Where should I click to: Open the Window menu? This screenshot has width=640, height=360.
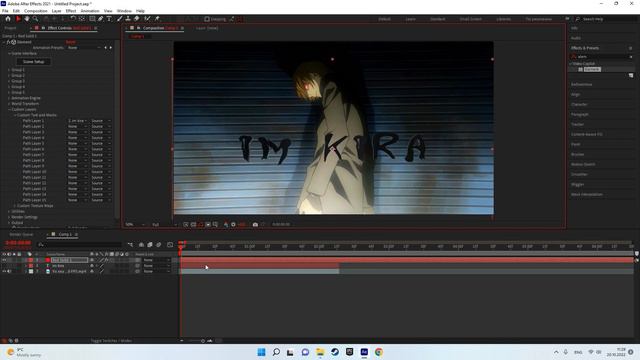124,11
